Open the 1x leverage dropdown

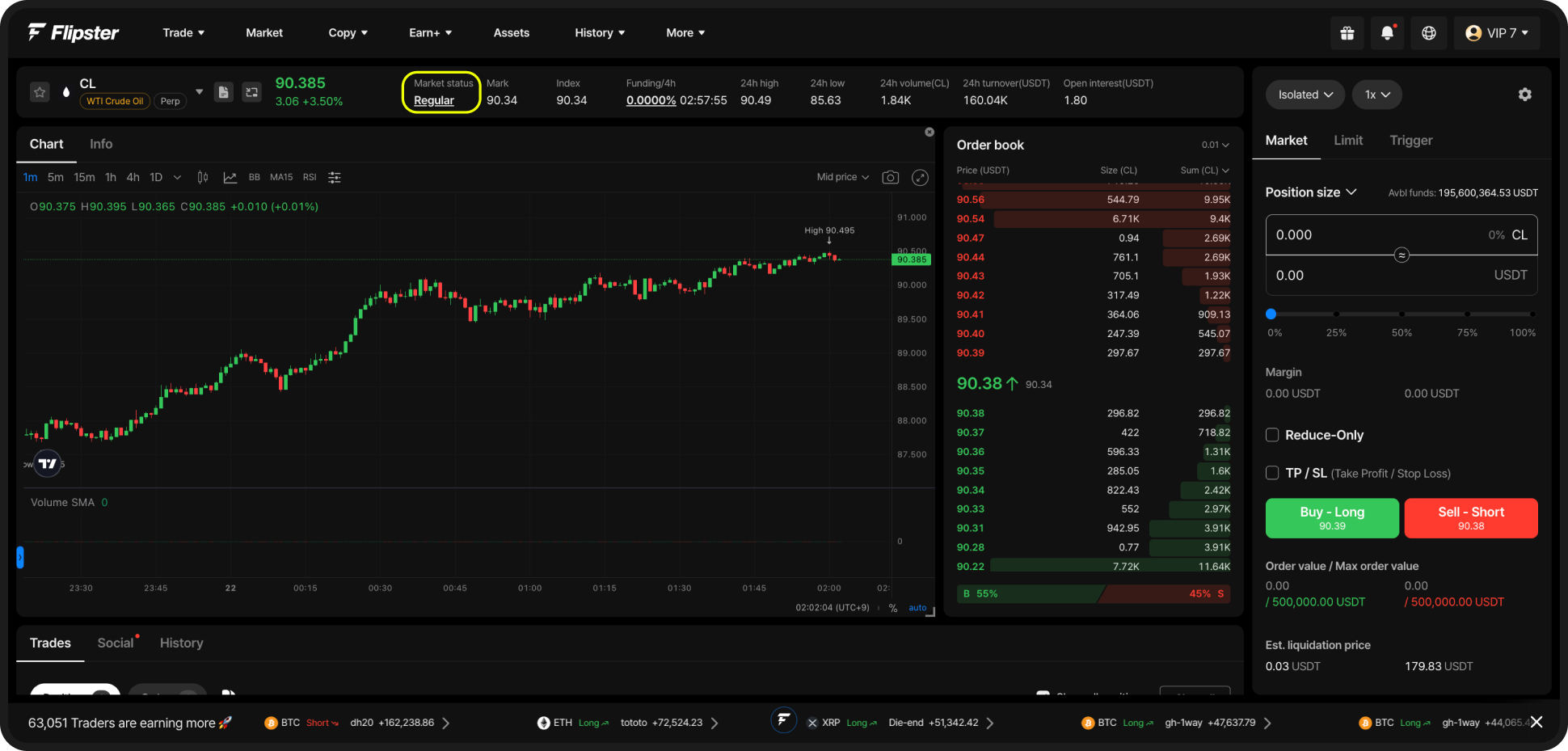tap(1377, 95)
